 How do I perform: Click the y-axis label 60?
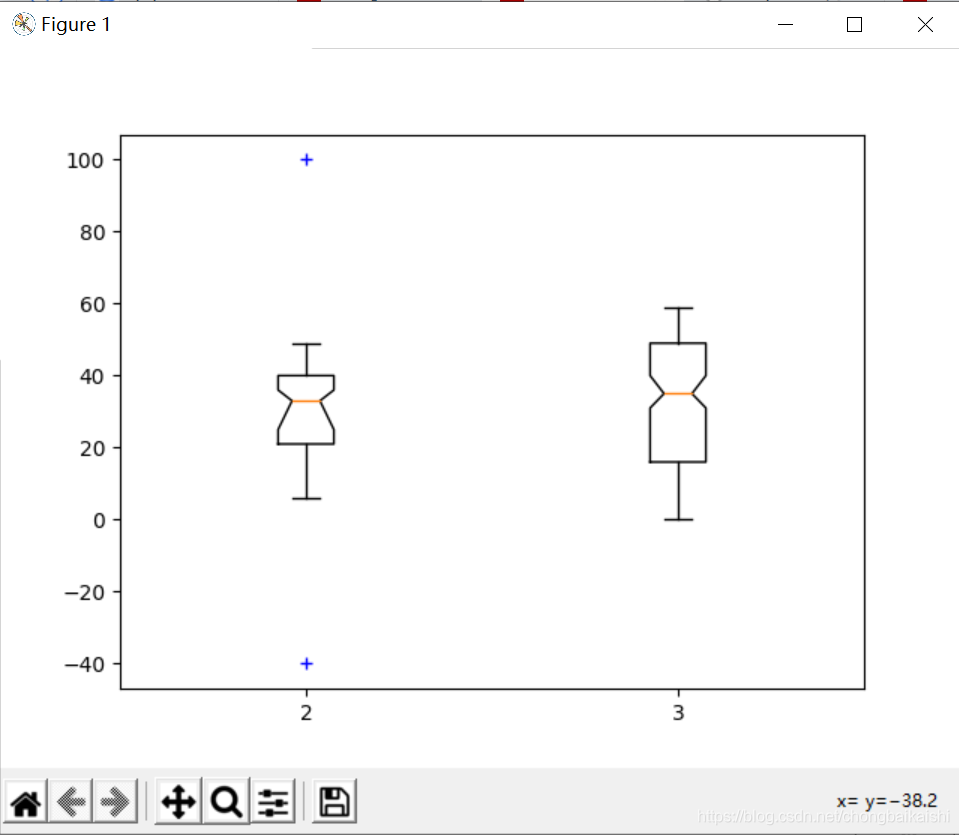coord(92,305)
